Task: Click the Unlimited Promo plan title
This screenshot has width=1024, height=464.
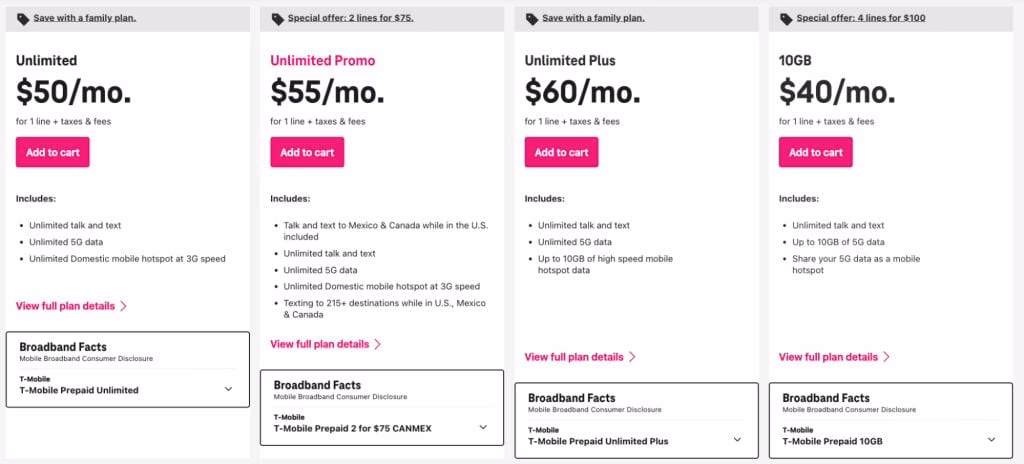Action: coord(322,61)
